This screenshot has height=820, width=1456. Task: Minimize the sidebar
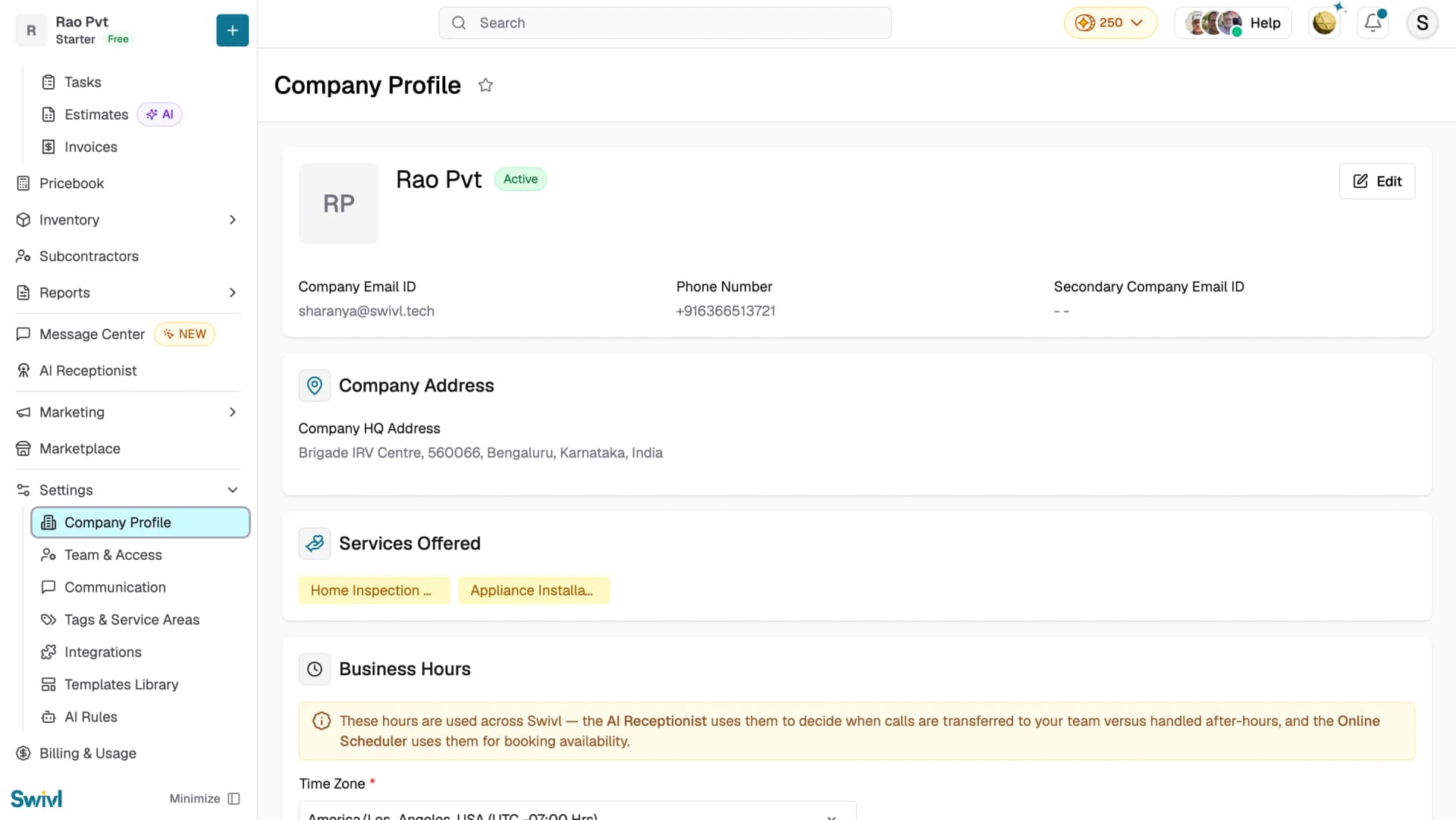click(205, 799)
